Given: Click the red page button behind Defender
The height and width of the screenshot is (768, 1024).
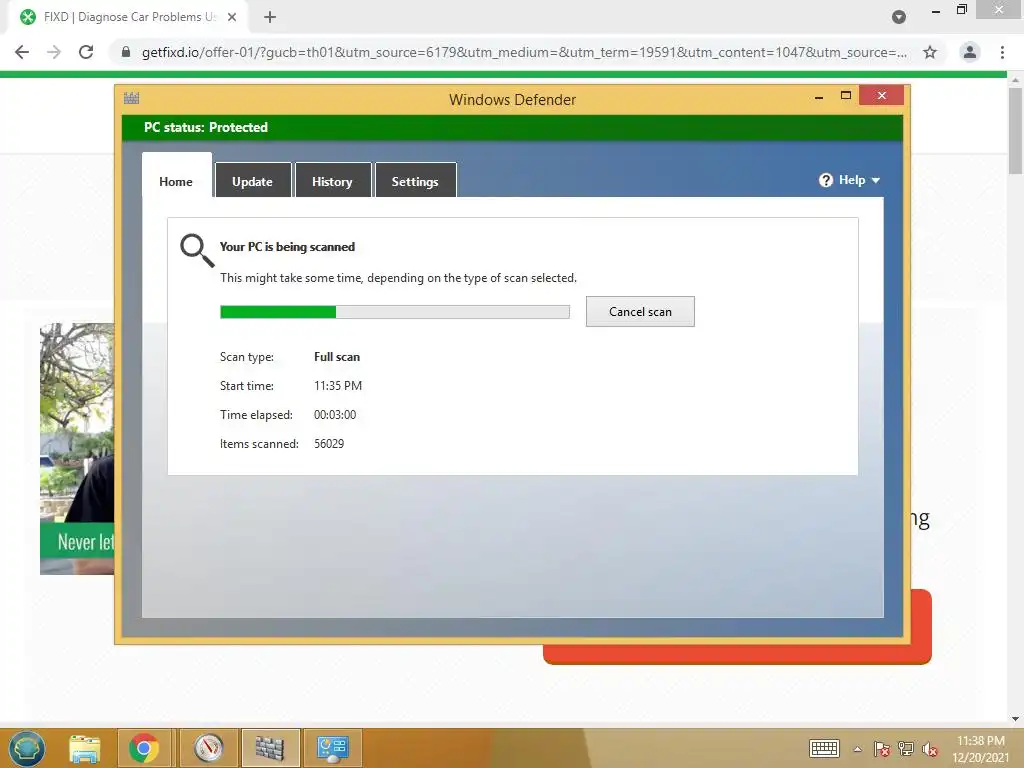Looking at the screenshot, I should 737,653.
